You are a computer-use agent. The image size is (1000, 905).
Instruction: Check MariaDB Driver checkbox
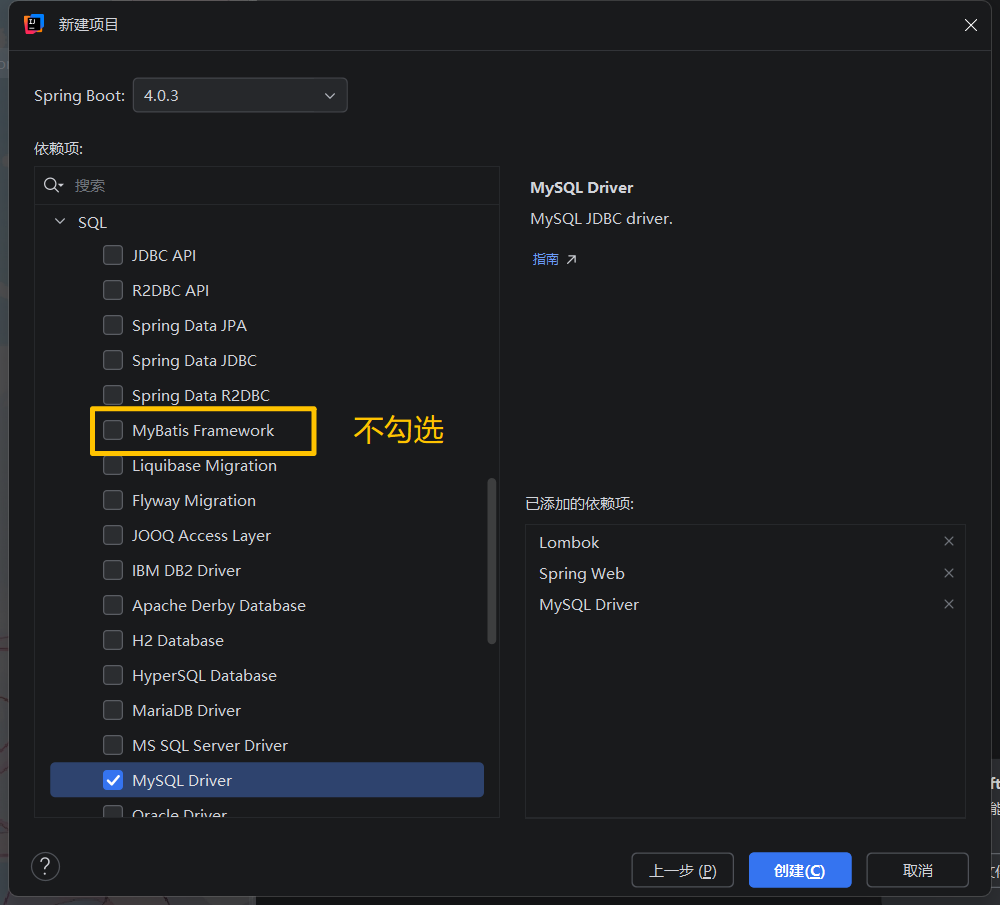coord(113,710)
